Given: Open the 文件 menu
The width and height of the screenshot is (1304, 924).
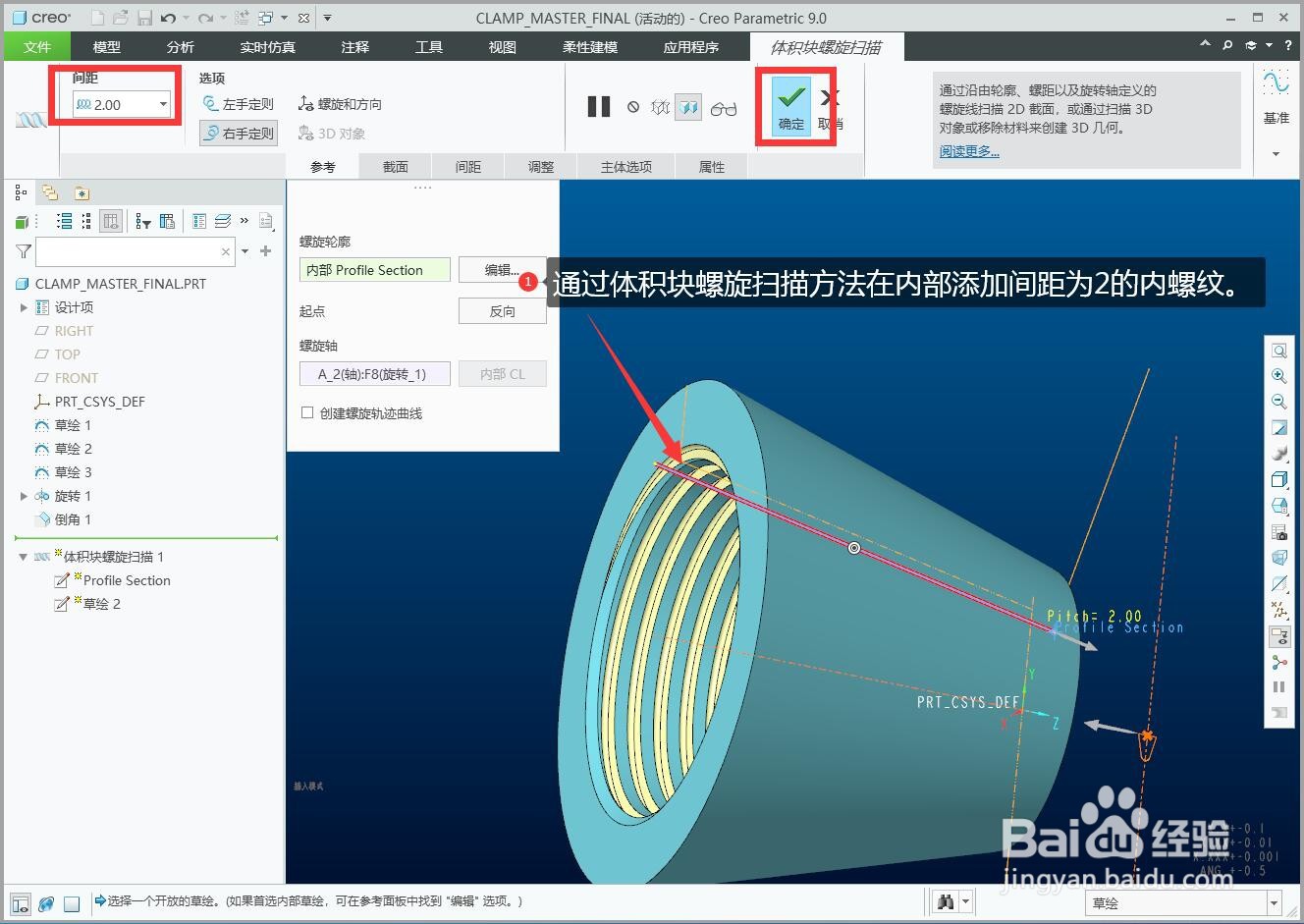Looking at the screenshot, I should (37, 47).
